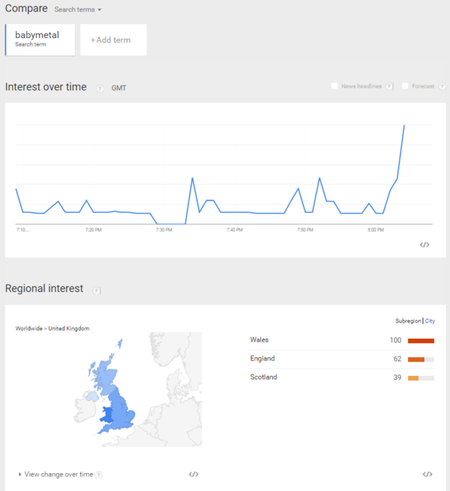The height and width of the screenshot is (491, 450).
Task: Enable the News headlines checkbox
Action: click(334, 86)
